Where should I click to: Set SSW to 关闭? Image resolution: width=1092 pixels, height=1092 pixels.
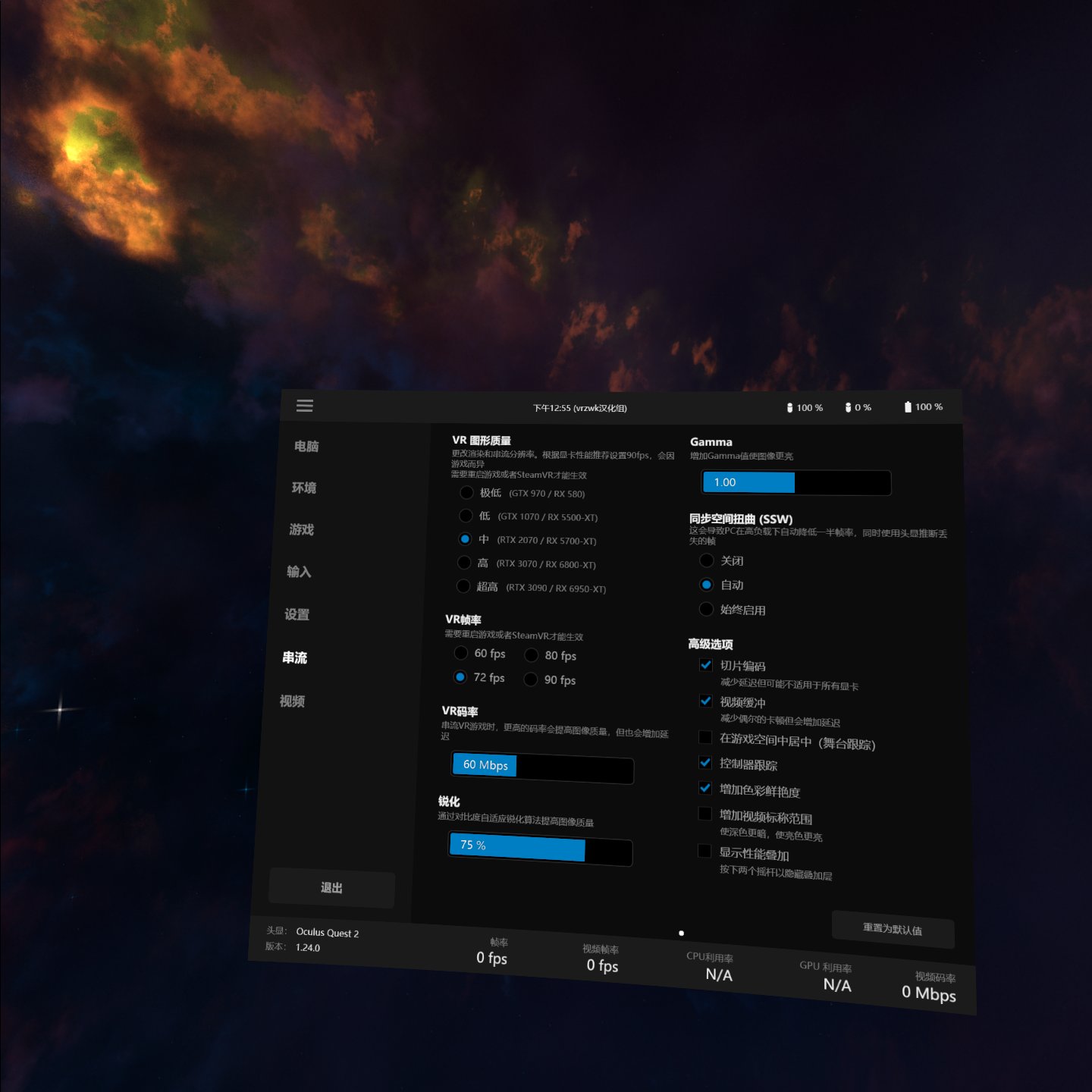(707, 560)
